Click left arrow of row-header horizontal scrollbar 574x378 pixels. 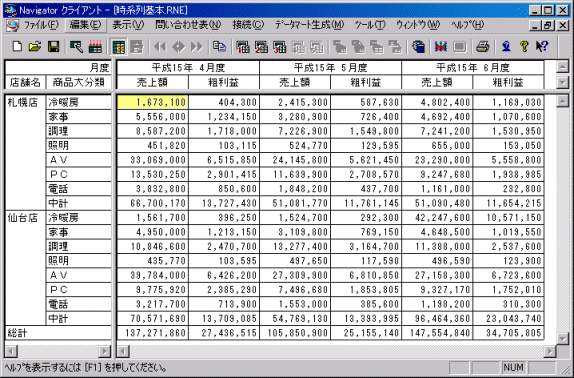pyautogui.click(x=11, y=351)
